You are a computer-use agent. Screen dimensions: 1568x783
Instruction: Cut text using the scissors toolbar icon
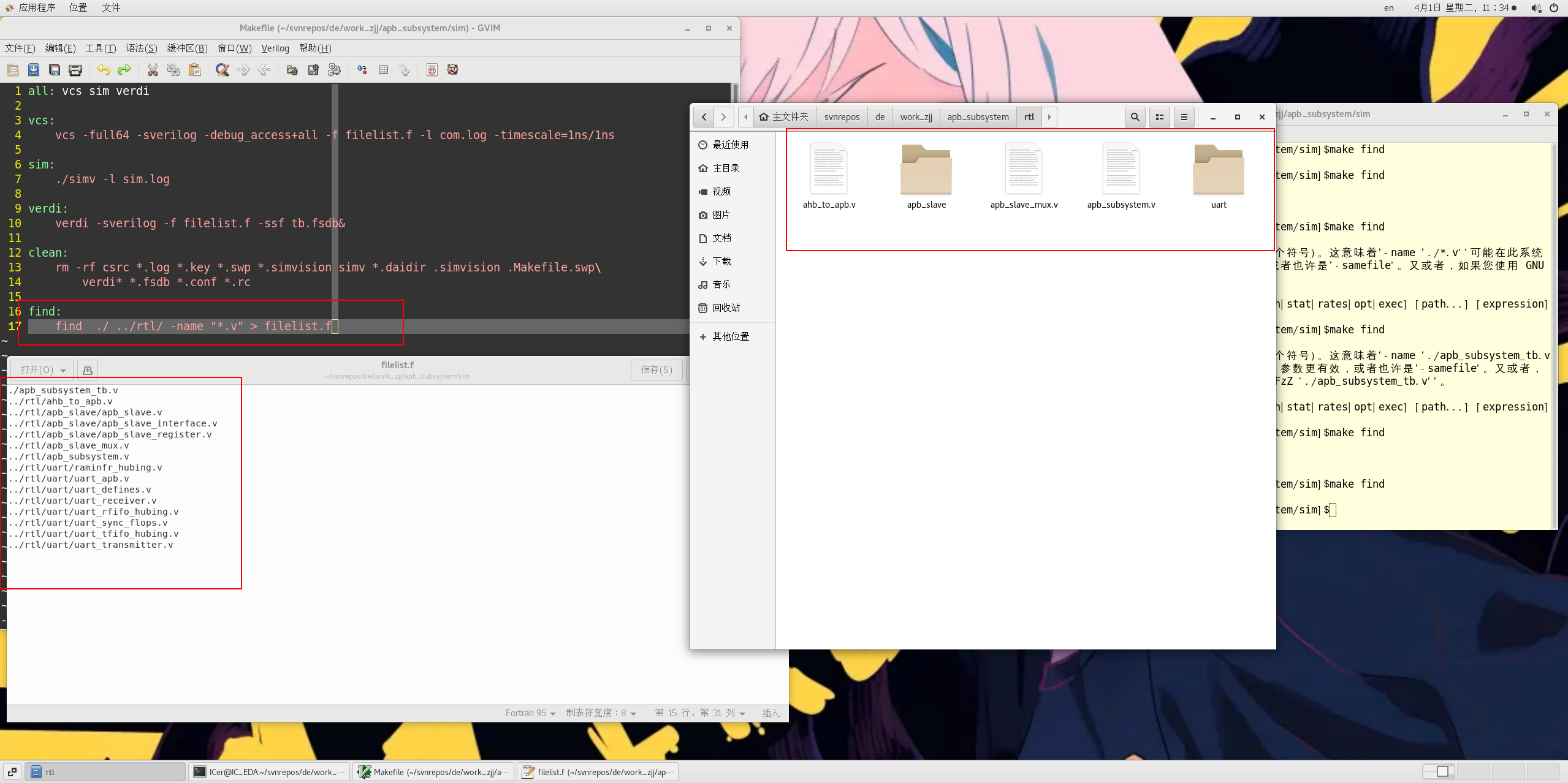tap(153, 69)
